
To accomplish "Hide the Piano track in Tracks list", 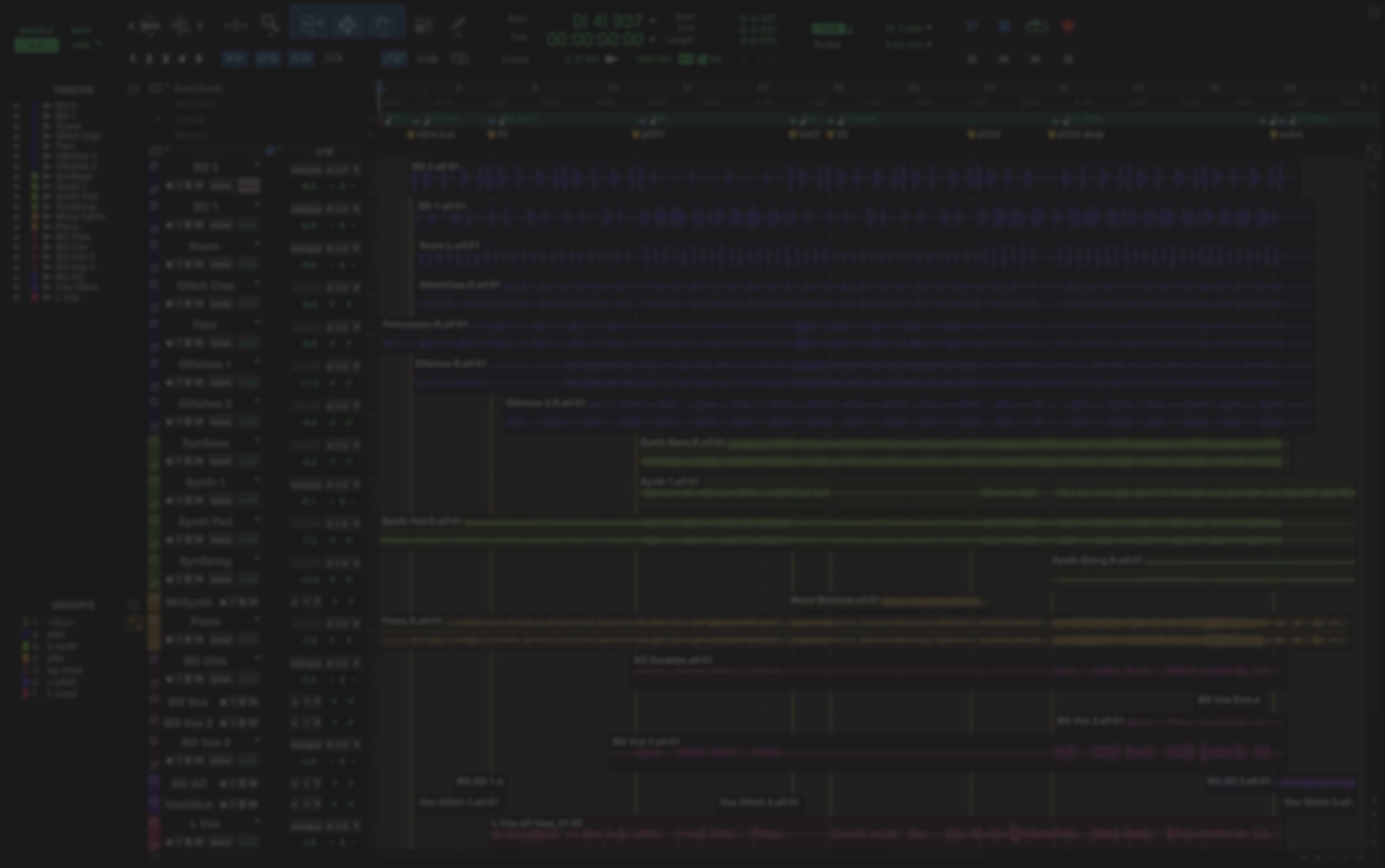I will coord(16,226).
